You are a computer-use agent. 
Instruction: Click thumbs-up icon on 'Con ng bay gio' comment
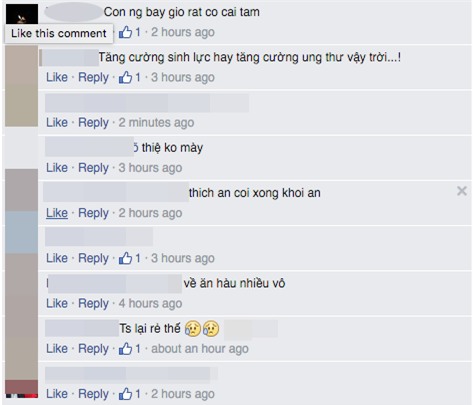pyautogui.click(x=125, y=32)
